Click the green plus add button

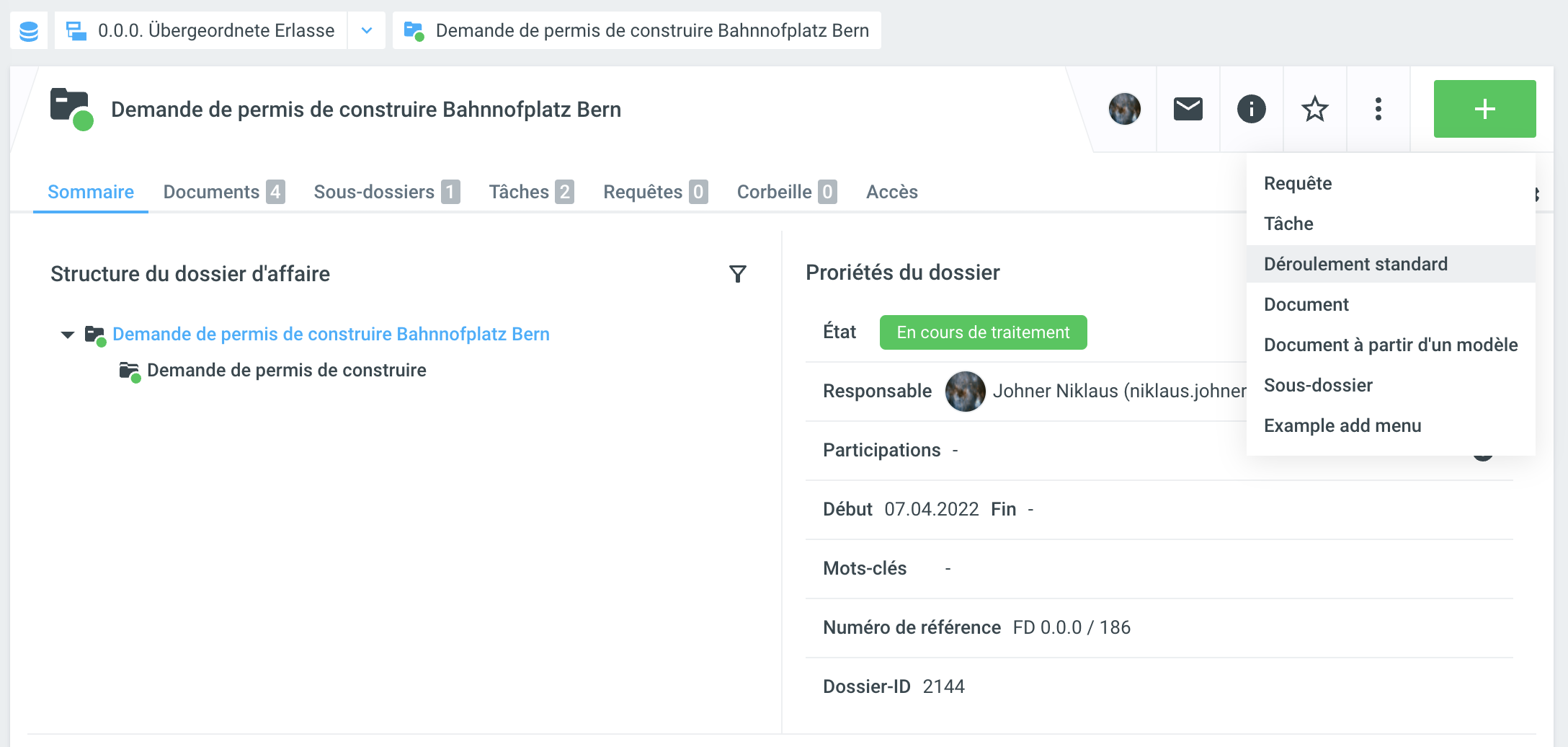click(x=1484, y=109)
